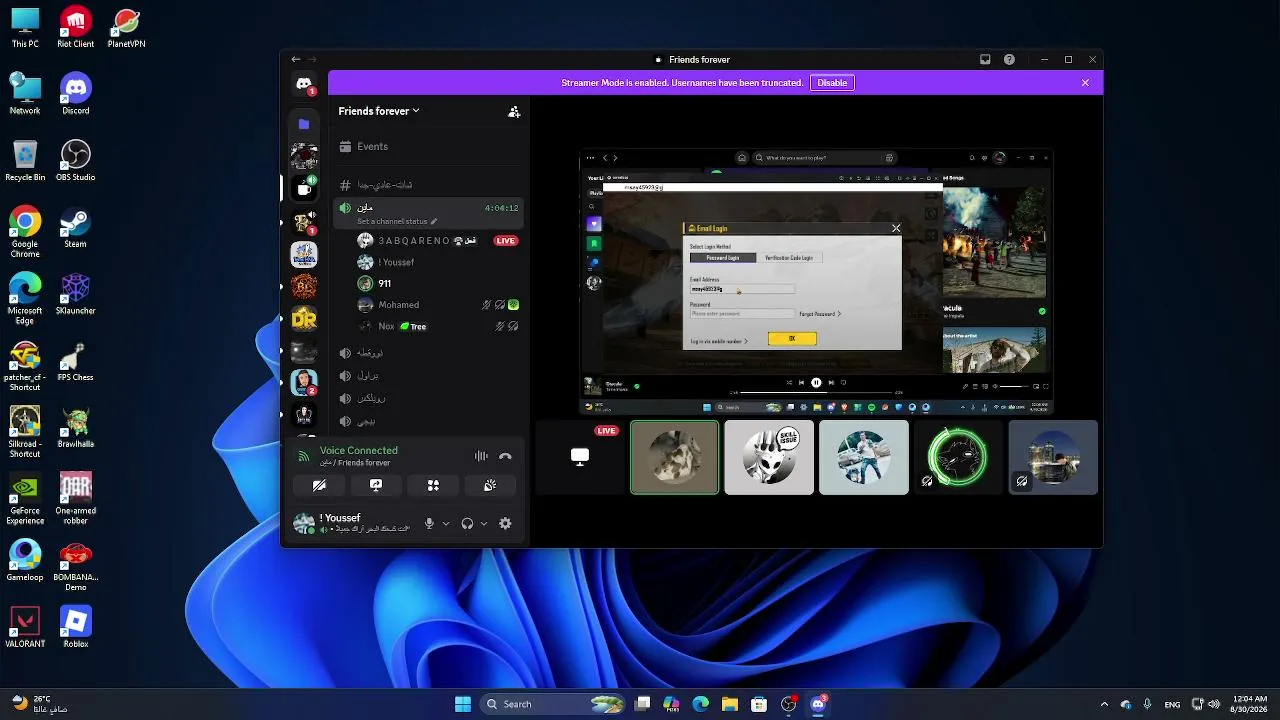Focus the shared screen stream view
The height and width of the screenshot is (720, 1280).
817,282
